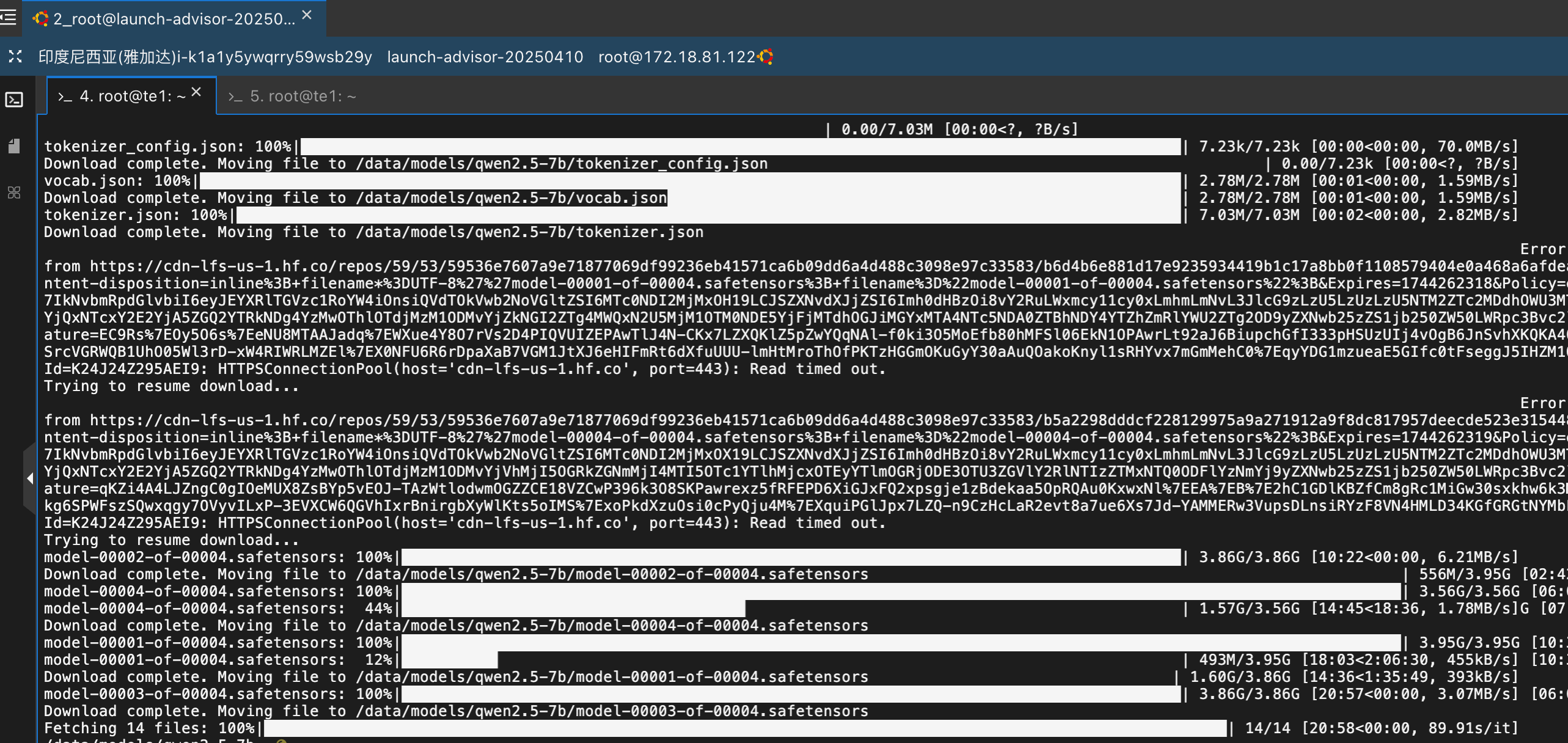Click prompt icon on tab 5

click(x=235, y=97)
